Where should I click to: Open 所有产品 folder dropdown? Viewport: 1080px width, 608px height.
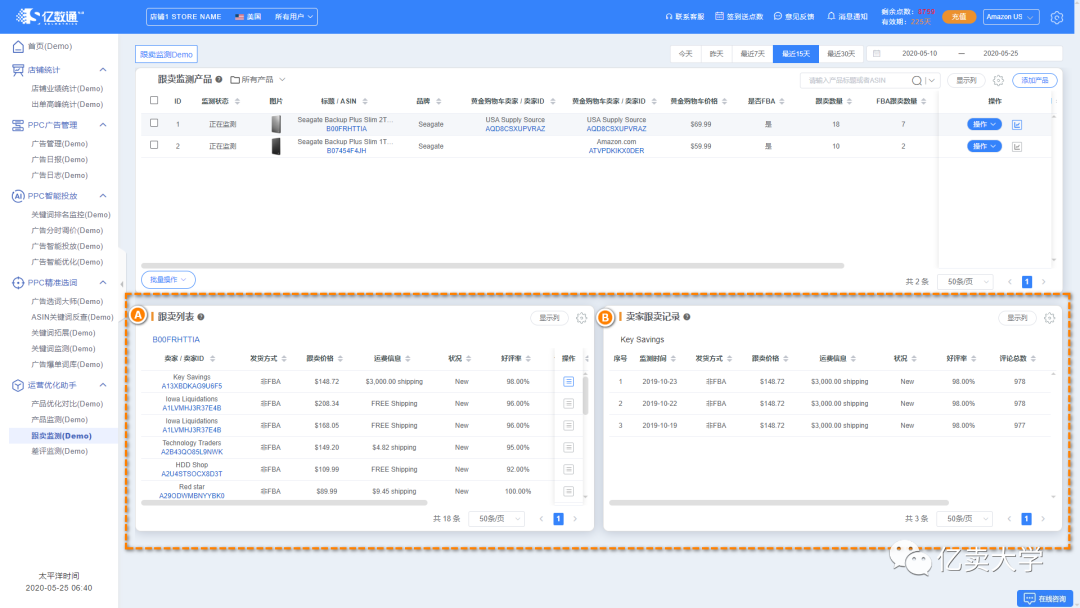258,80
